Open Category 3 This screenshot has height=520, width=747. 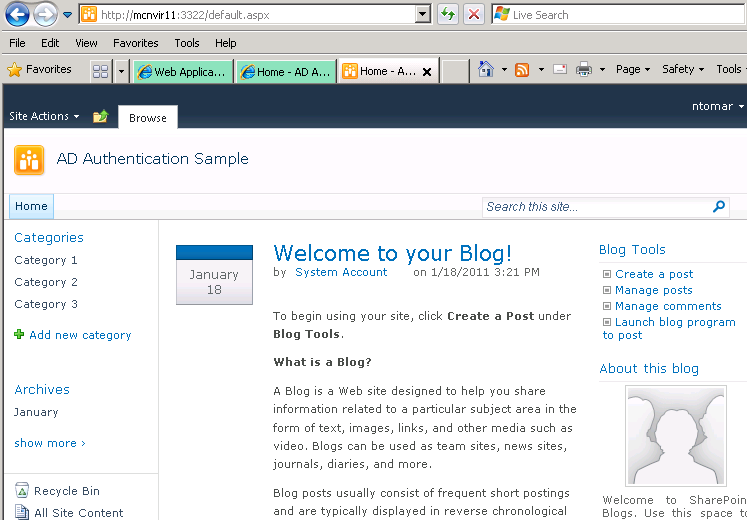(46, 304)
